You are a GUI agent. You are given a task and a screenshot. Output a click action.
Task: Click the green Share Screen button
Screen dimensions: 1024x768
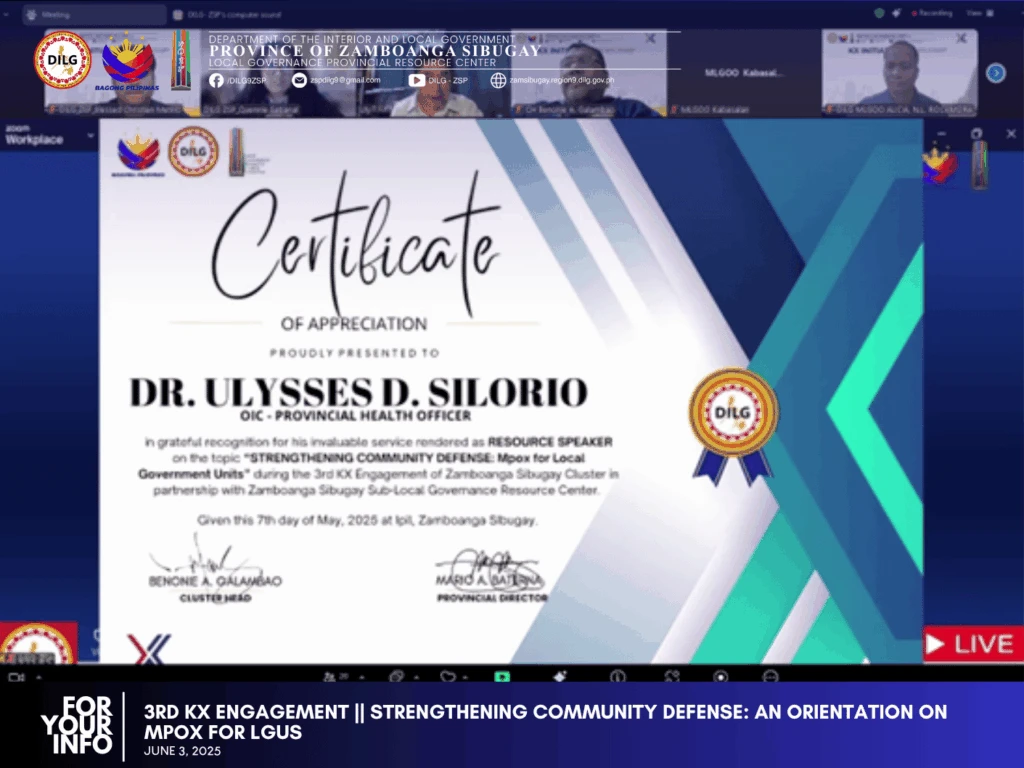click(x=502, y=677)
